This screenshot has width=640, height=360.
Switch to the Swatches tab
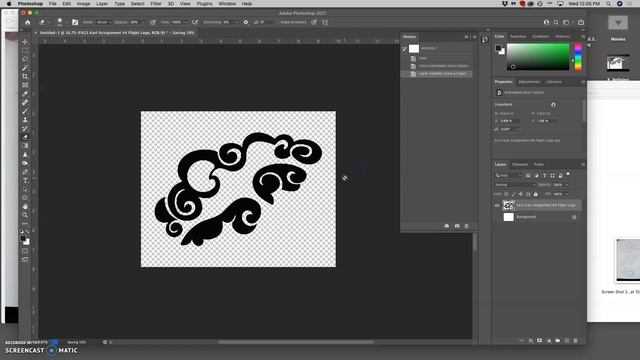[518, 36]
